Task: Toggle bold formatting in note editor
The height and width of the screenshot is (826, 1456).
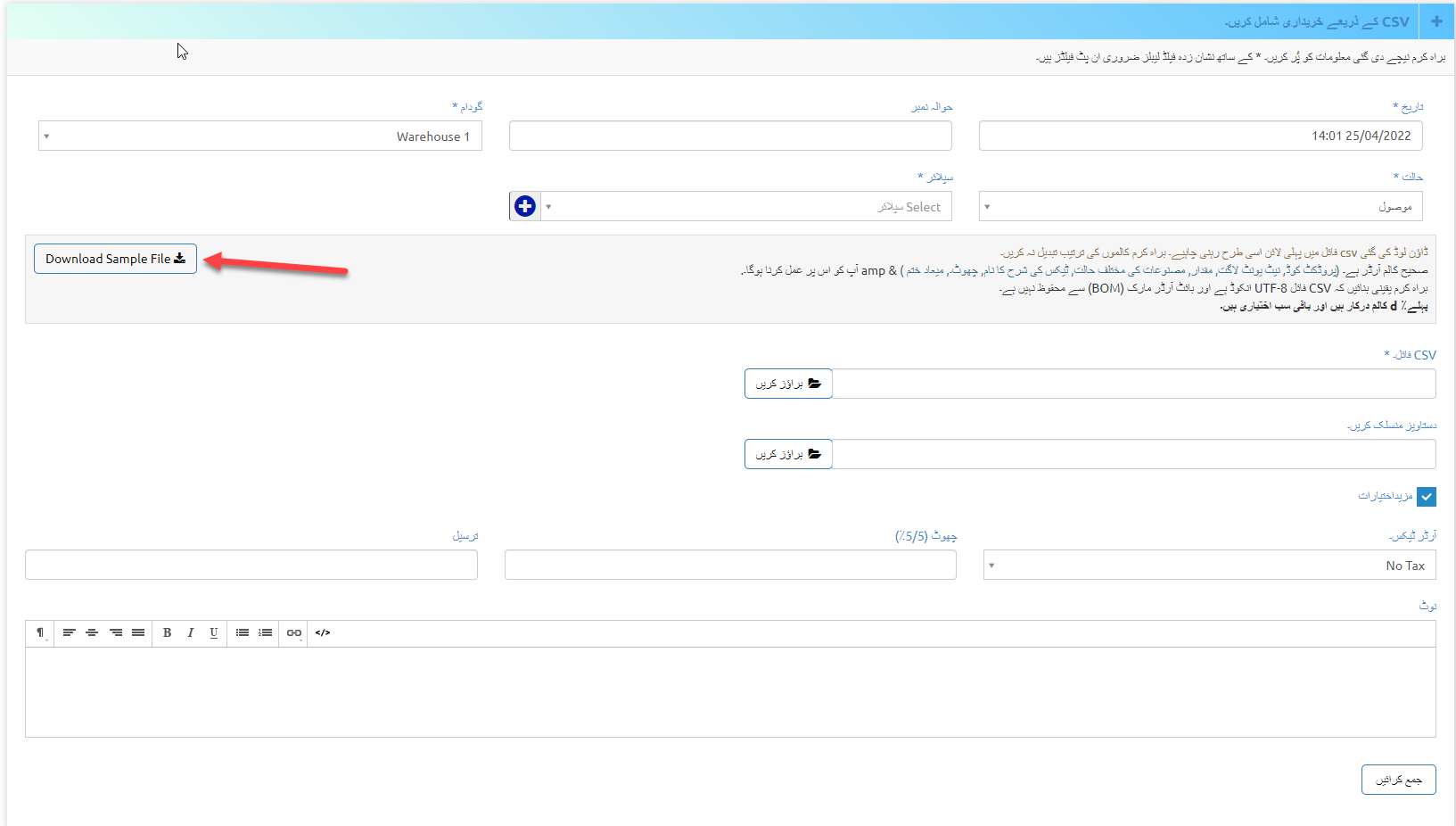Action: [x=167, y=632]
